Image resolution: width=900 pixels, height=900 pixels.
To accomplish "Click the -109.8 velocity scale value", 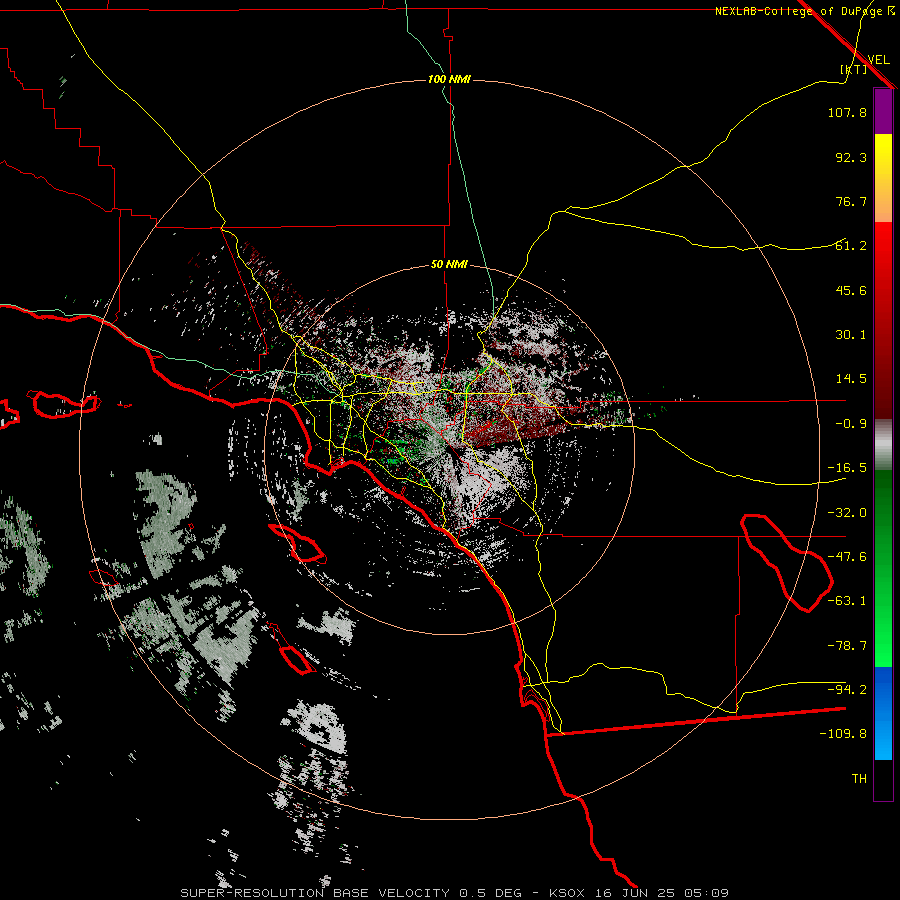I will (x=843, y=734).
